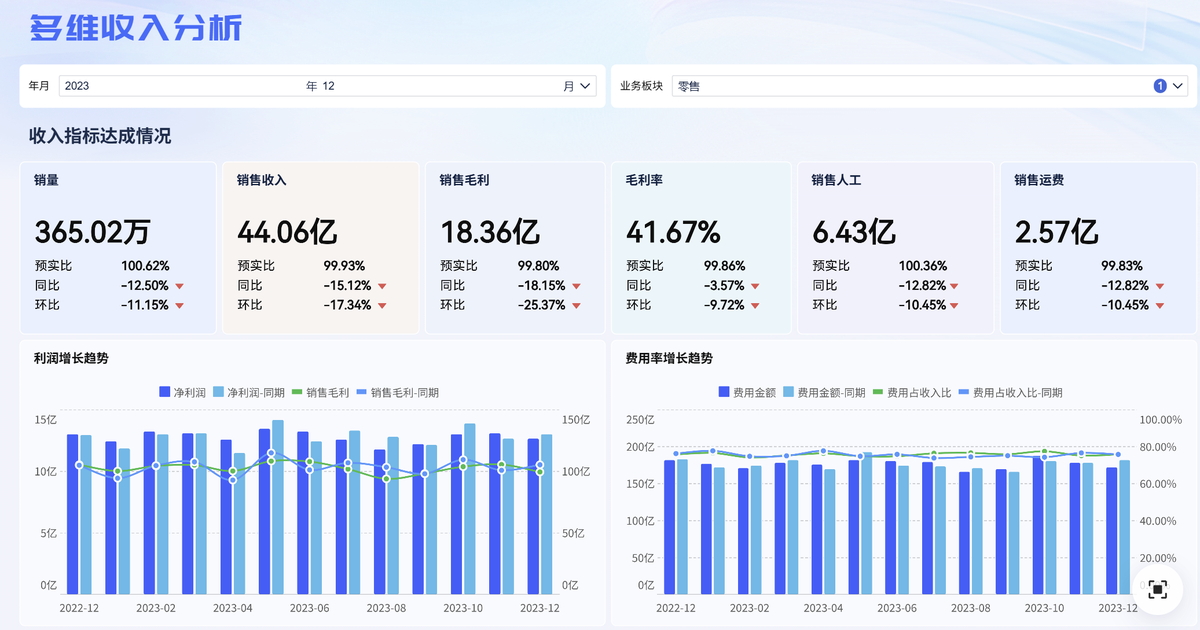Click the 99.80% 预实比 value in 销售毛利

click(x=539, y=266)
